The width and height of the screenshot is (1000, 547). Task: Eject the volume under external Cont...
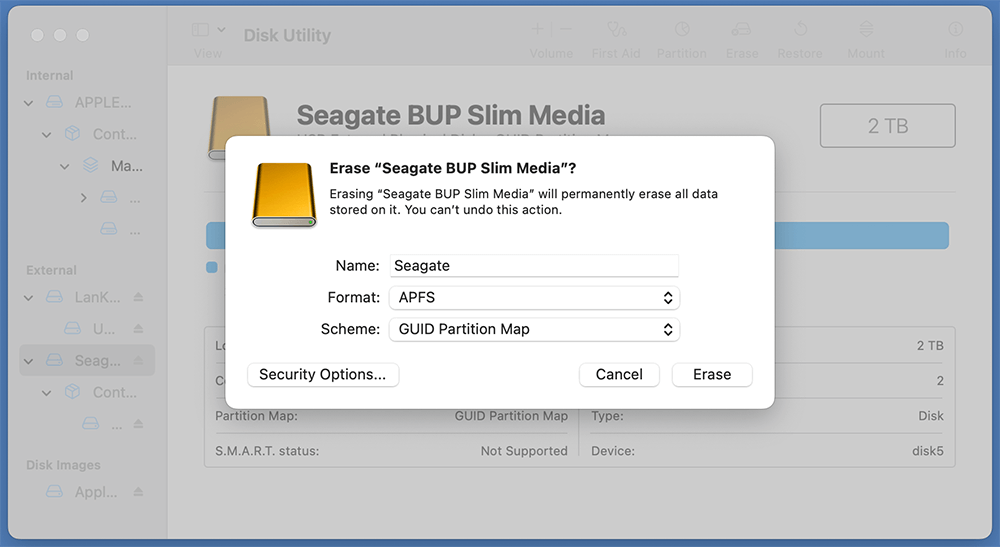pos(138,424)
